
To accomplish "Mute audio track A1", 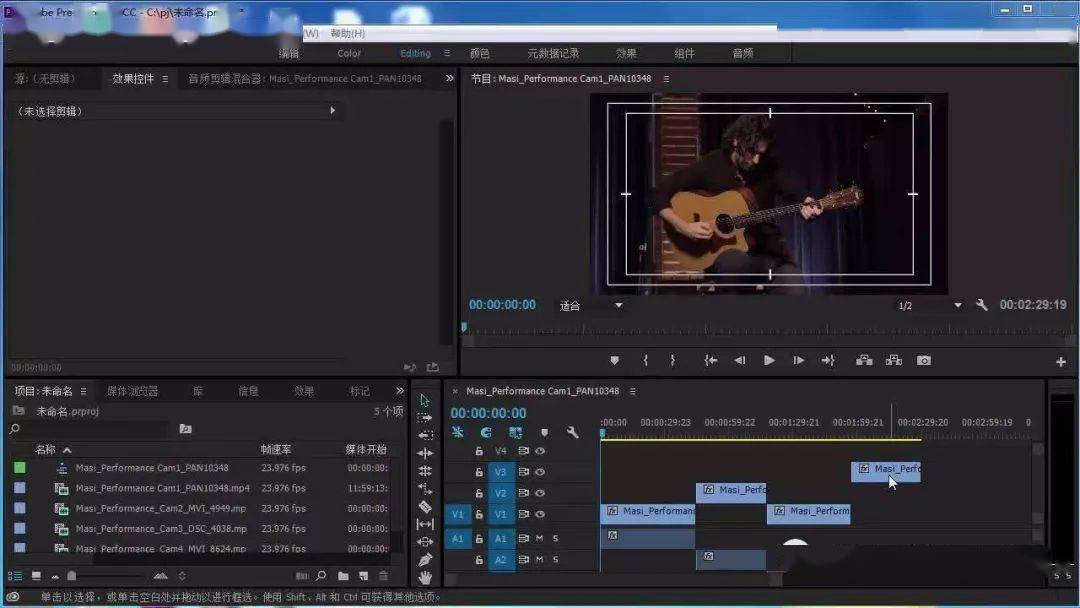I will (540, 538).
